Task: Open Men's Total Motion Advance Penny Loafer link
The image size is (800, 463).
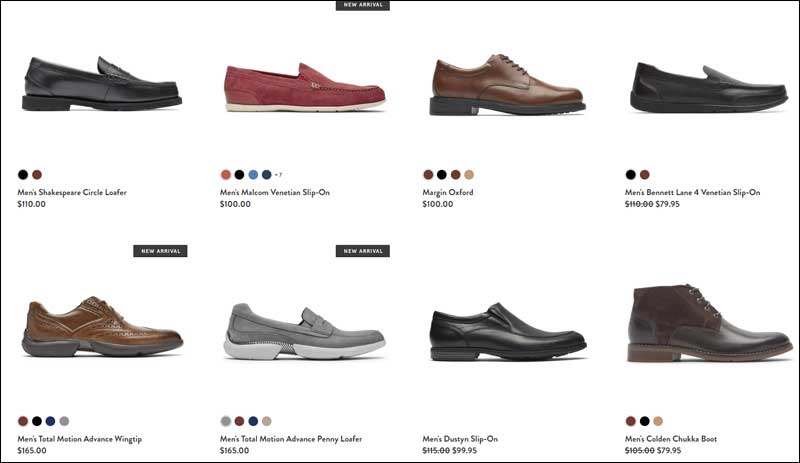Action: pos(291,439)
